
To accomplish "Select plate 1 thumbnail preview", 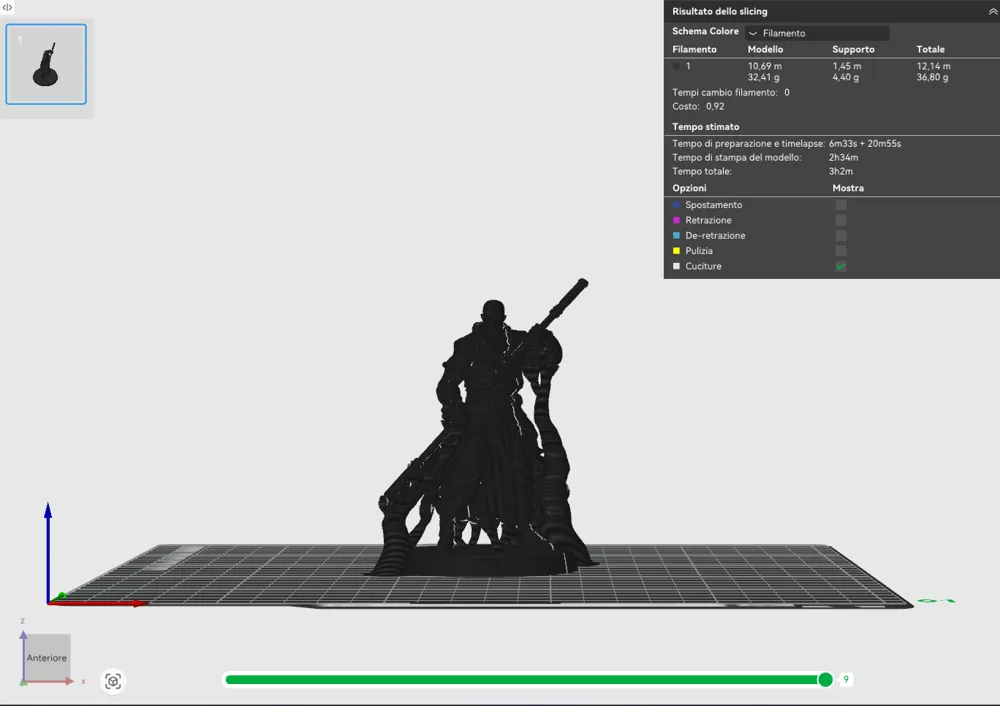I will coord(46,64).
